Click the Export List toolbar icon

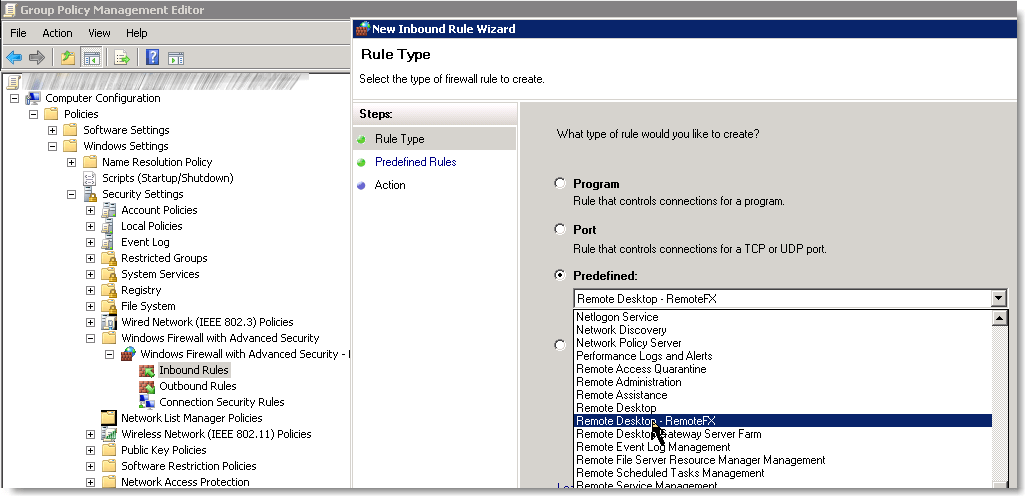point(122,58)
